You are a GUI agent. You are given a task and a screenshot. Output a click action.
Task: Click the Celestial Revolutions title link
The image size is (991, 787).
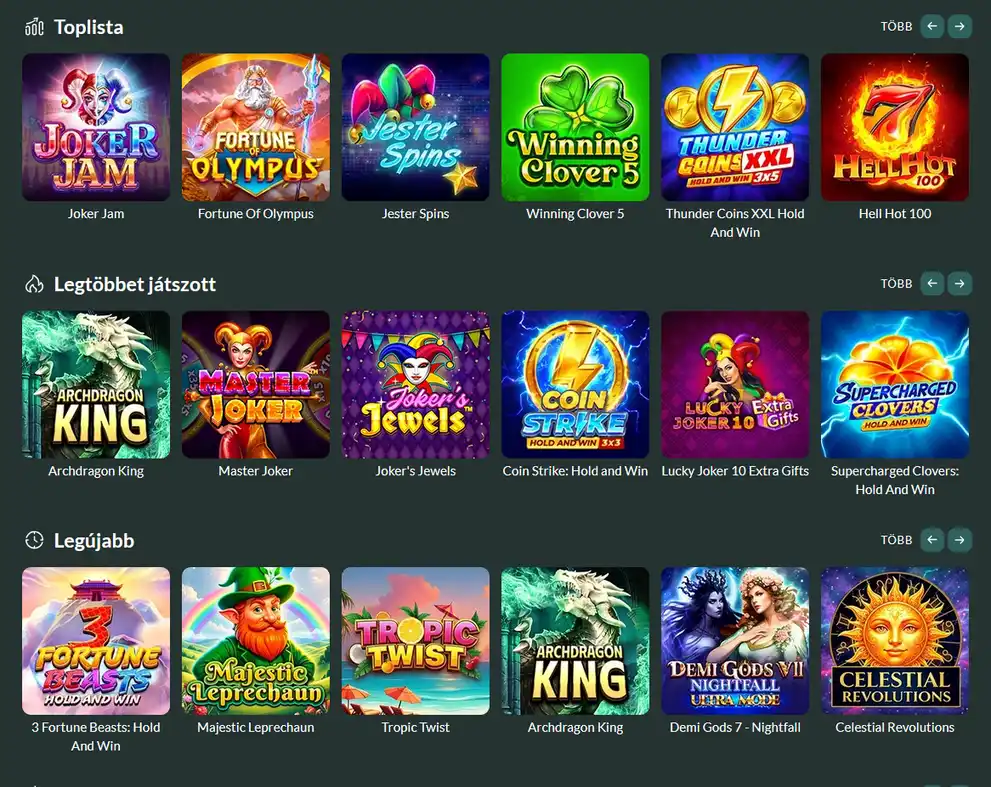[x=895, y=728]
